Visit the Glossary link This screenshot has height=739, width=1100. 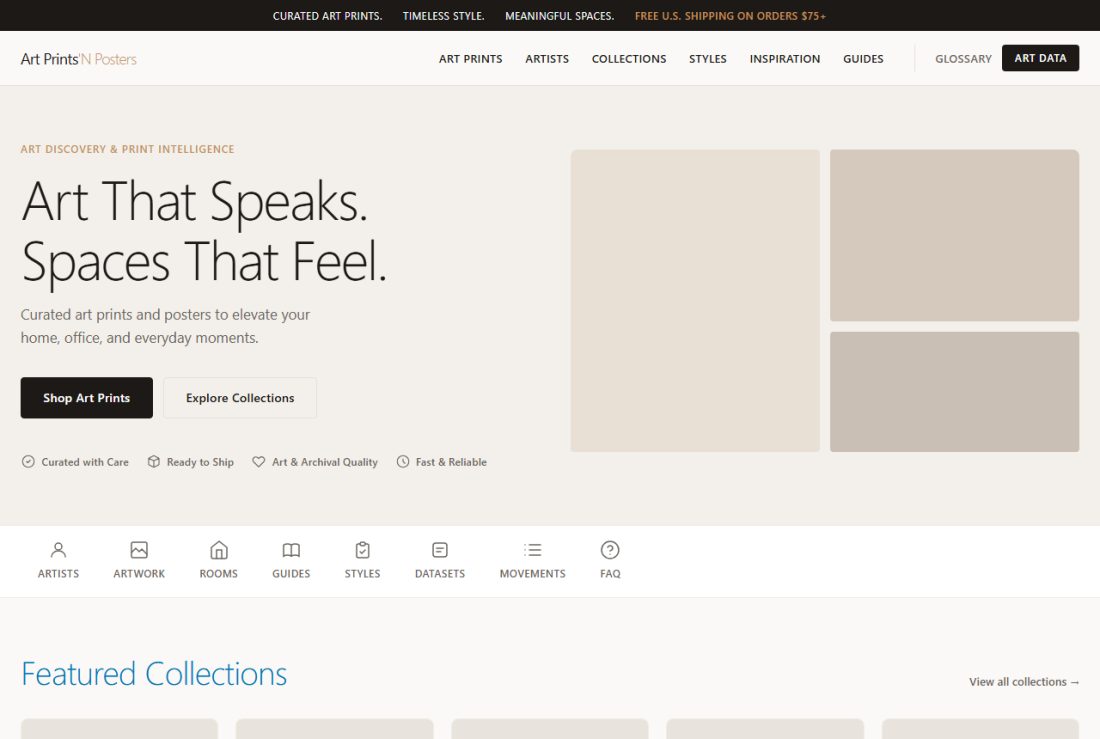963,59
